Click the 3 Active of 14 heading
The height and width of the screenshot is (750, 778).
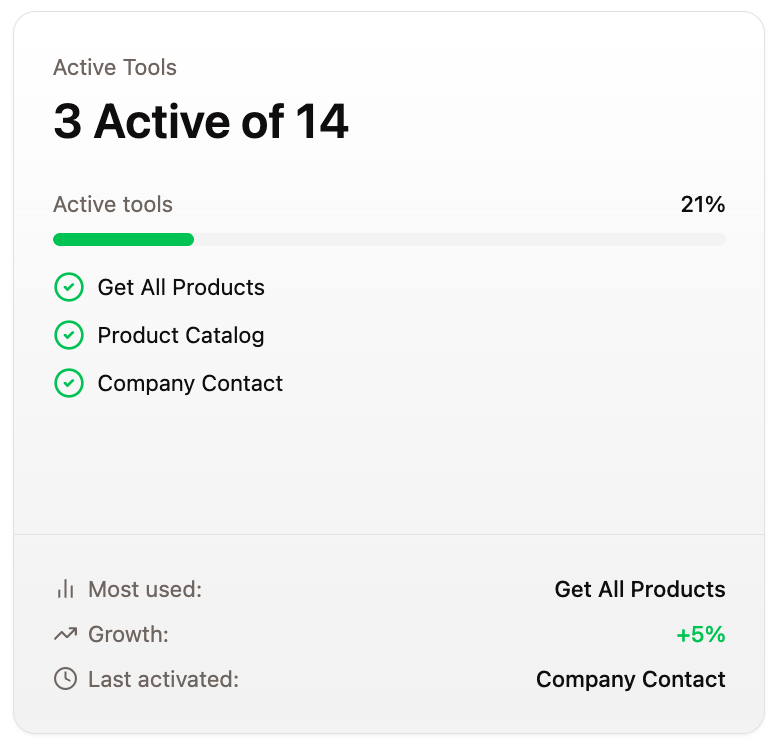pyautogui.click(x=201, y=121)
